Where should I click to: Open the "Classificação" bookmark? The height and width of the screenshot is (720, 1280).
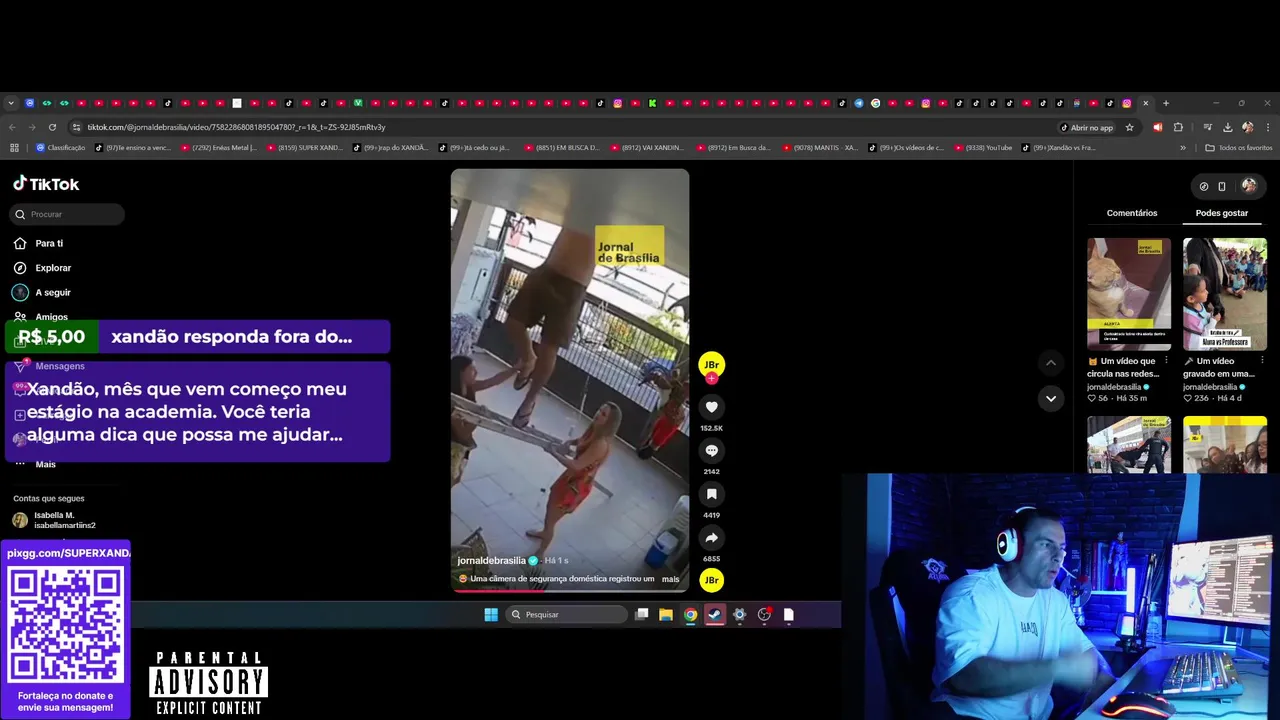(61, 148)
